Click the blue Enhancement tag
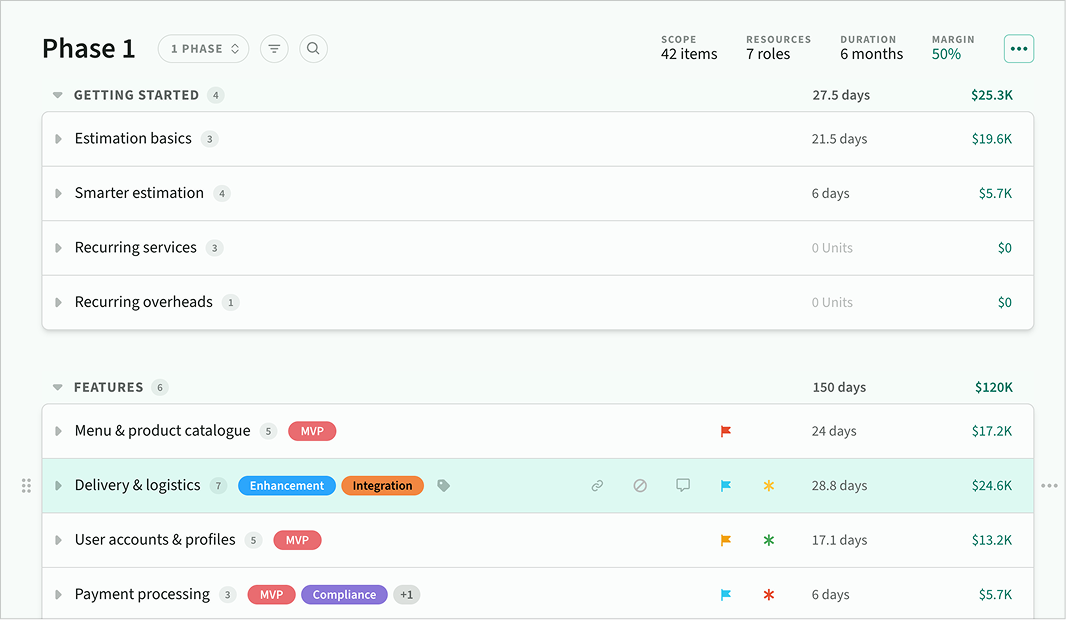This screenshot has width=1066, height=620. click(286, 486)
